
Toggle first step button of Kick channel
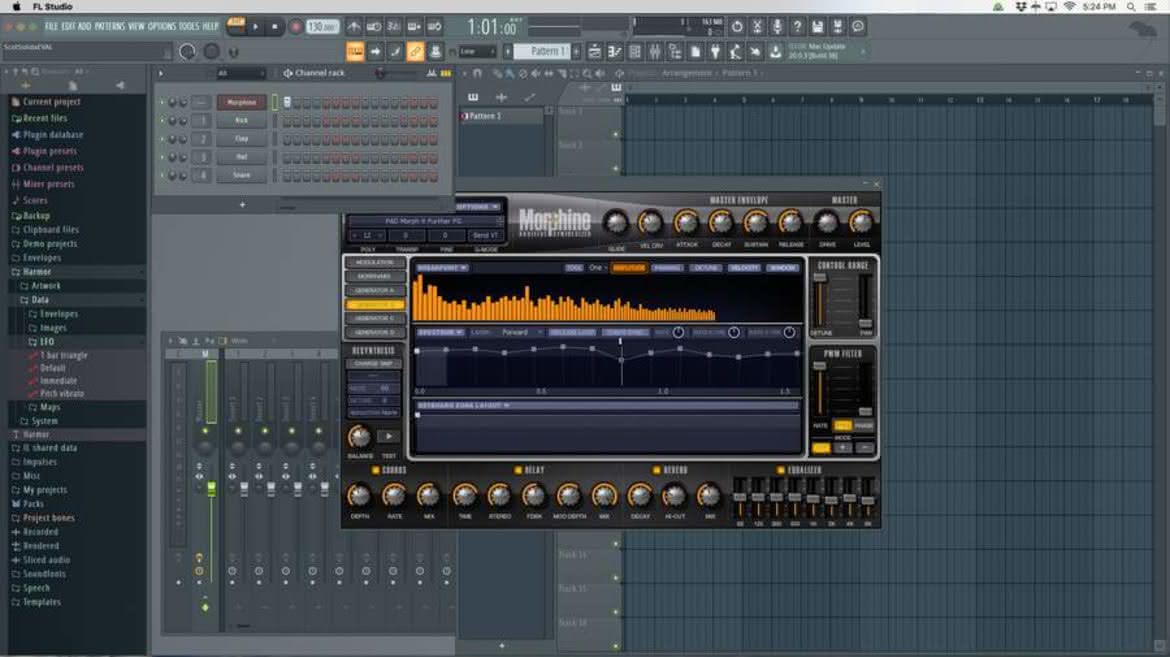point(287,121)
